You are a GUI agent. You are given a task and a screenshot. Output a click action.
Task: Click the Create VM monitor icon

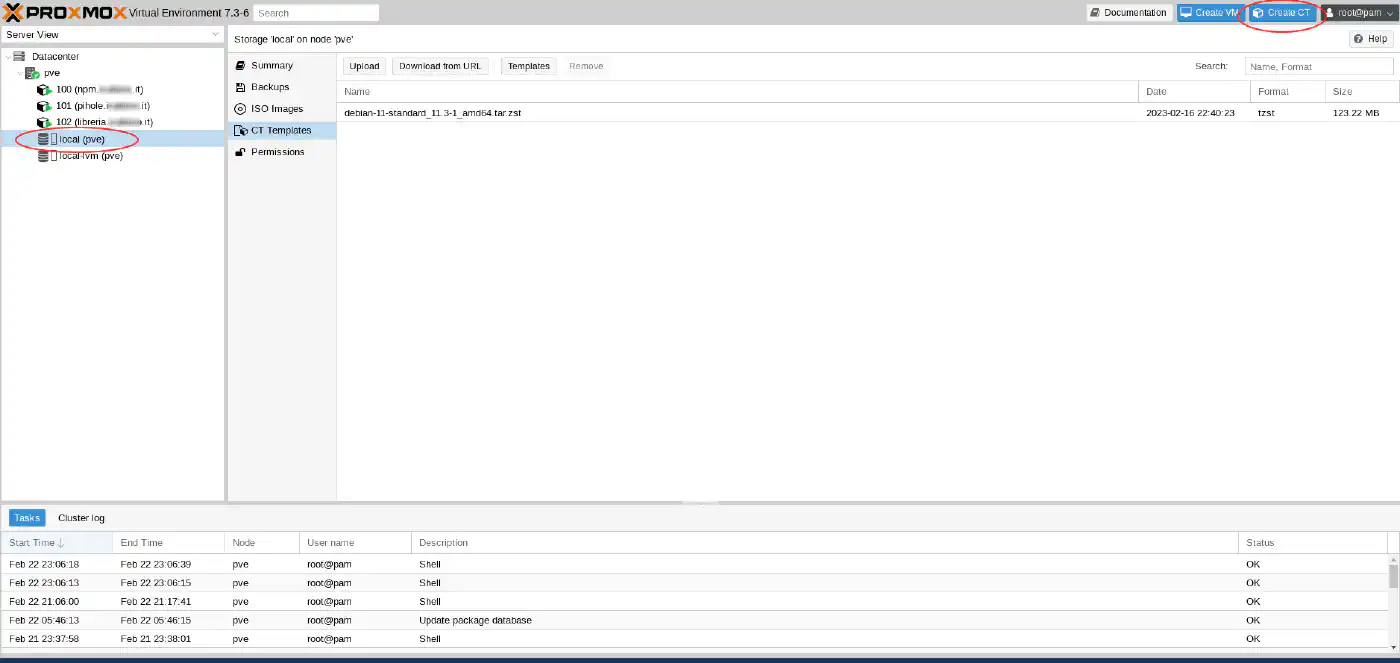[1186, 13]
